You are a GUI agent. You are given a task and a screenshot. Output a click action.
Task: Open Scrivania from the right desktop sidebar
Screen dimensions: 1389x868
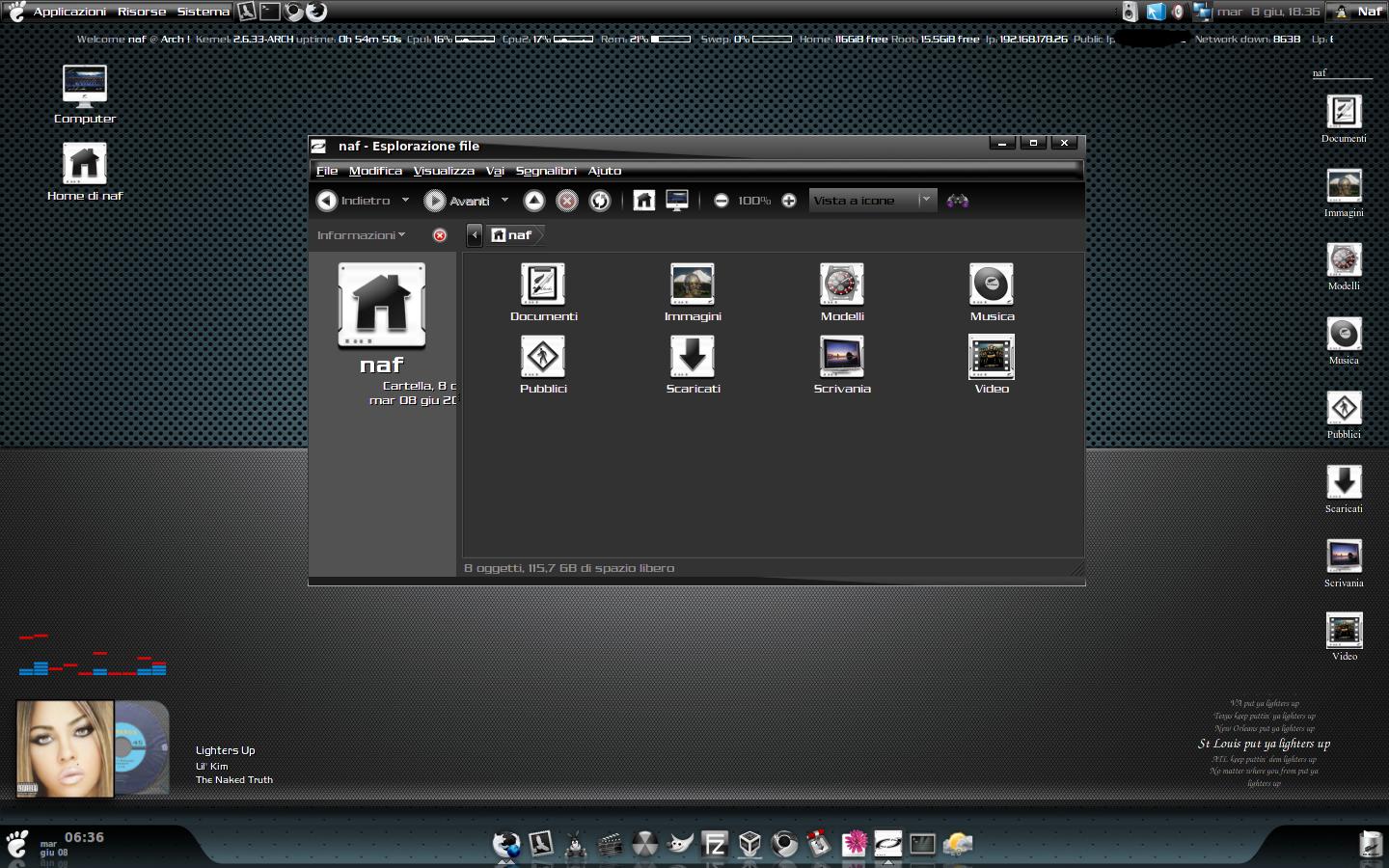coord(1344,564)
